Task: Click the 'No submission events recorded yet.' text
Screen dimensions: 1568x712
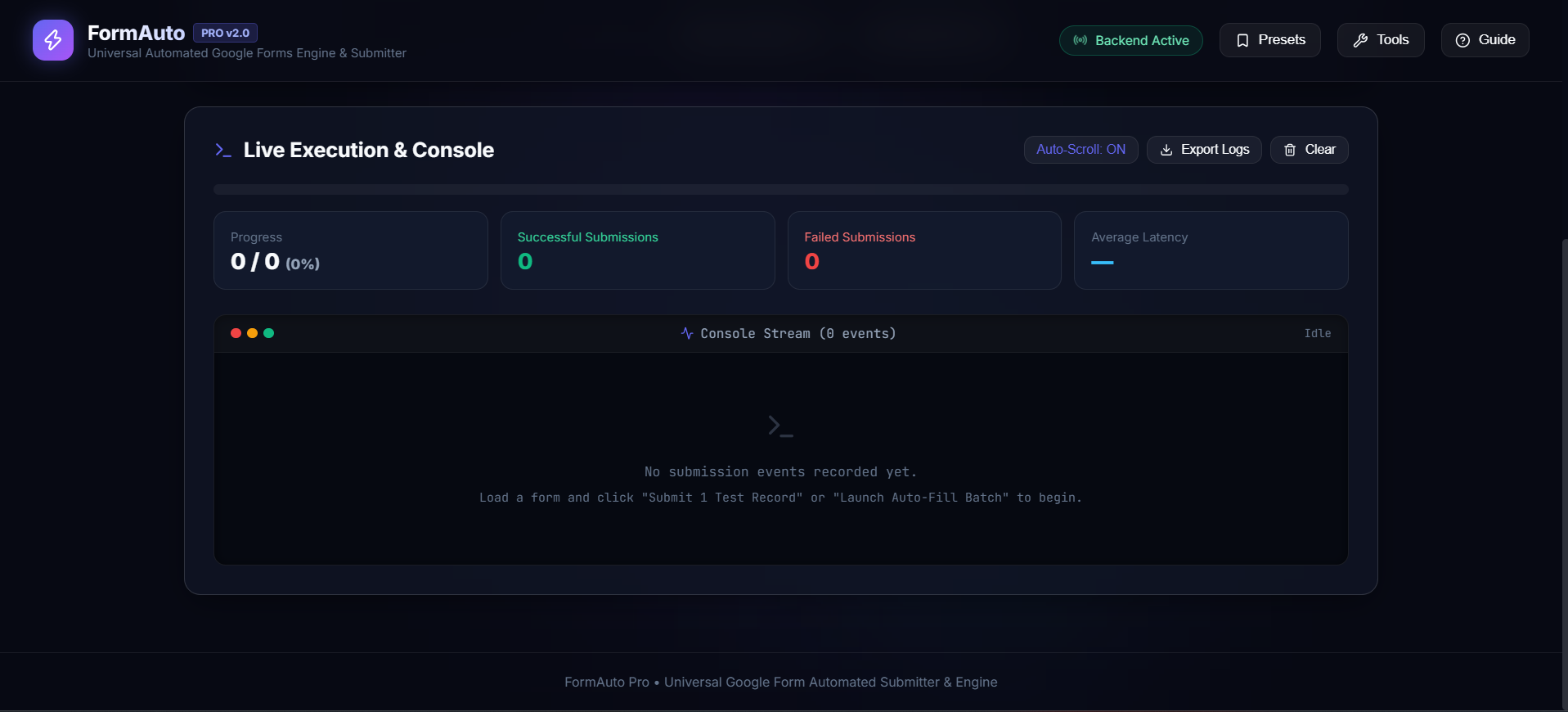Action: [x=780, y=472]
